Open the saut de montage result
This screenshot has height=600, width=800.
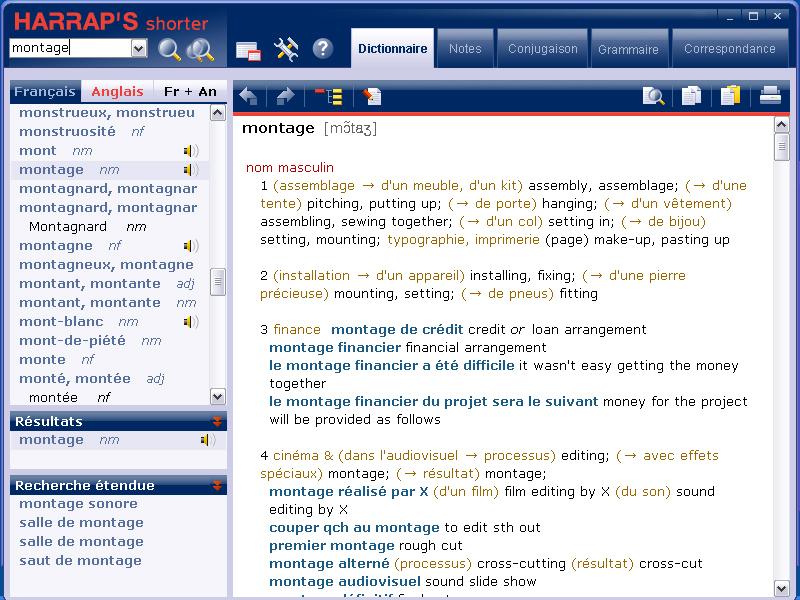[x=80, y=560]
